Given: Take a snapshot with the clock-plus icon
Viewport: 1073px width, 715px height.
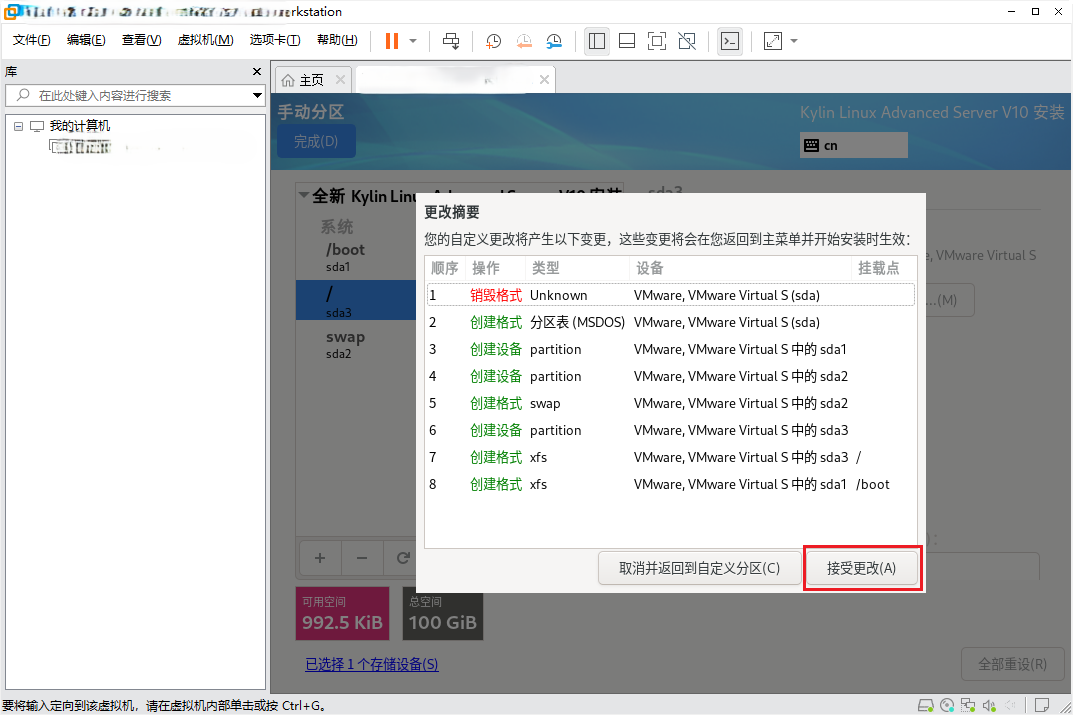Looking at the screenshot, I should click(x=493, y=41).
